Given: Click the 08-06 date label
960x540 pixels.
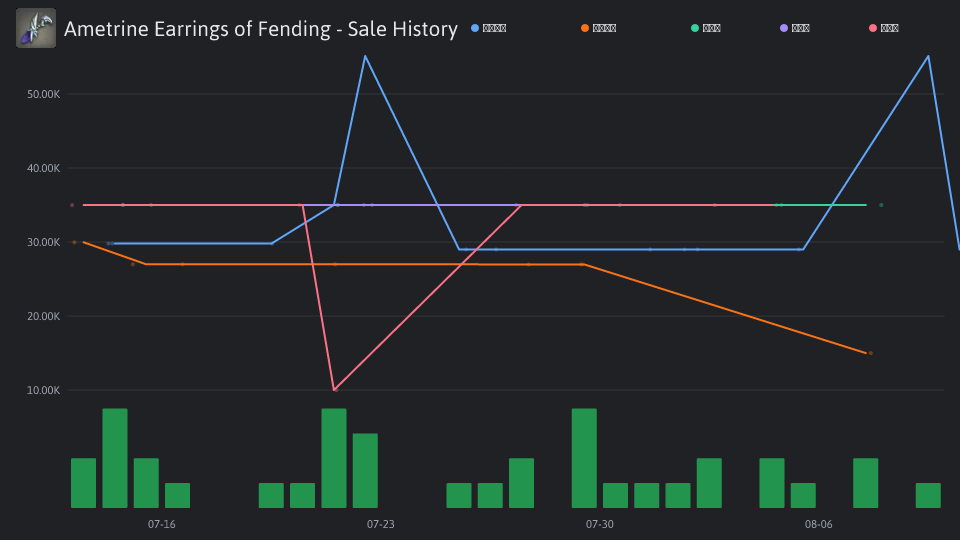Looking at the screenshot, I should [x=819, y=524].
